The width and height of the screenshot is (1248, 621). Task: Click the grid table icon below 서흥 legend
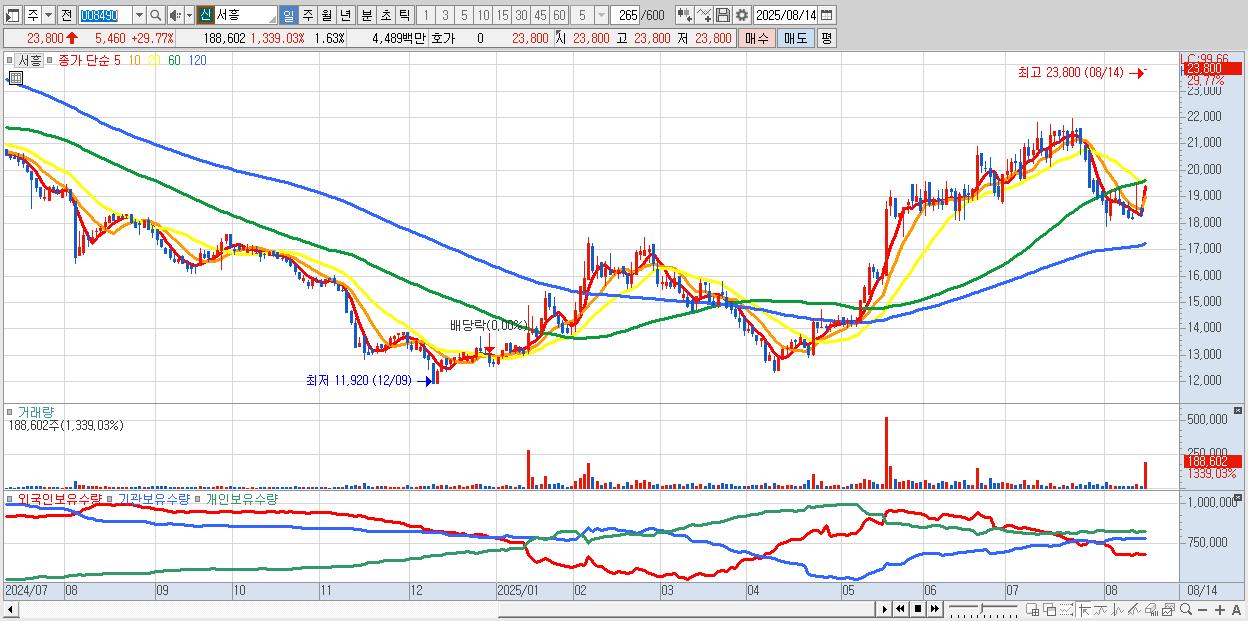coord(15,77)
